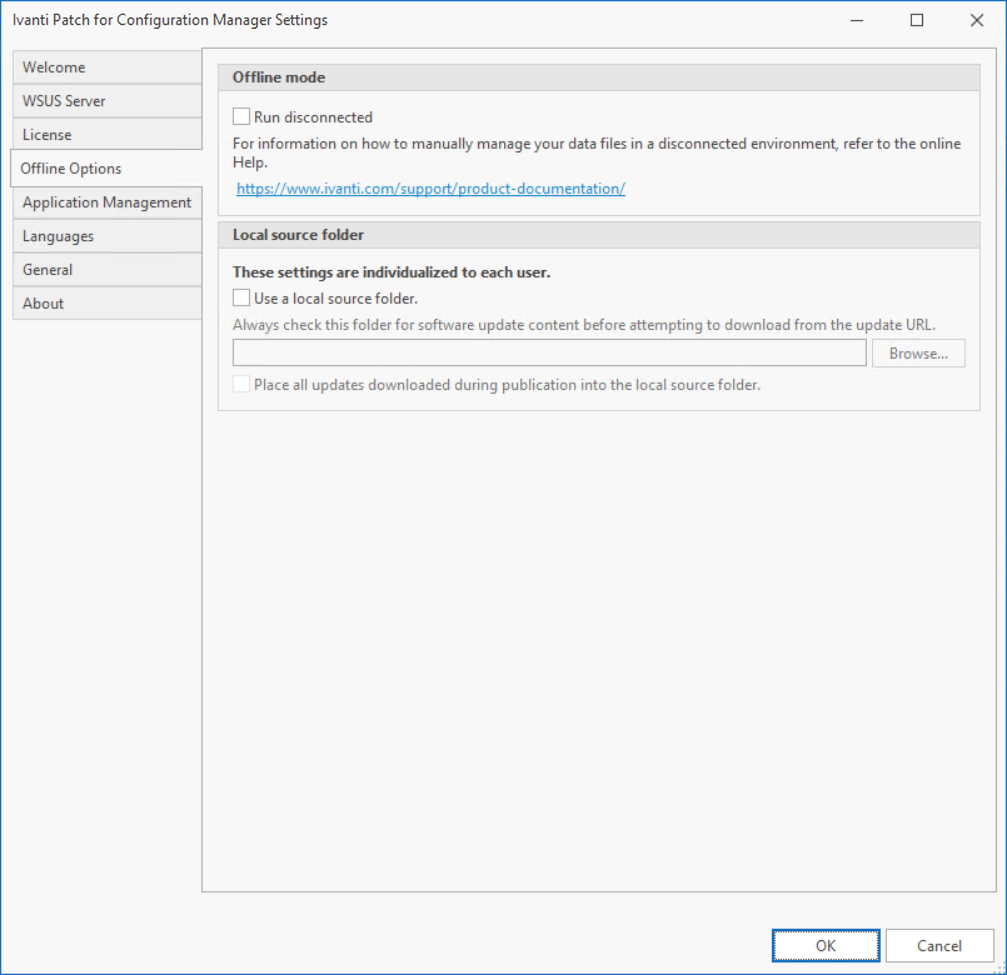Click the Cancel button
This screenshot has width=1007, height=975.
939,946
